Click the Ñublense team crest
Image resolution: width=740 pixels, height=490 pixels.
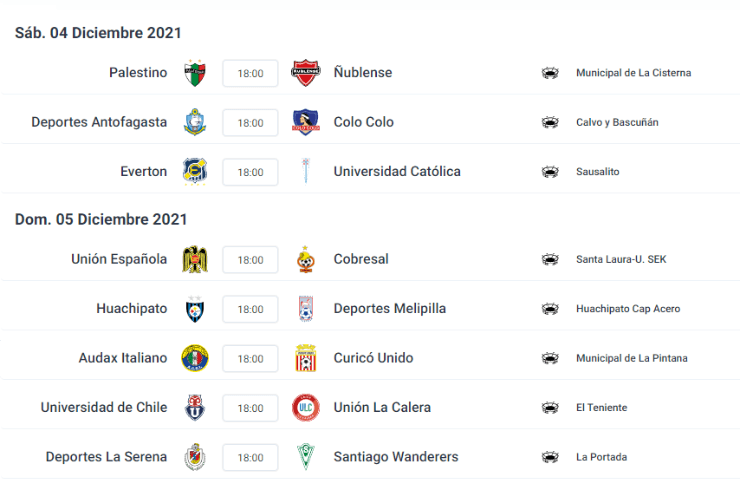[x=305, y=73]
